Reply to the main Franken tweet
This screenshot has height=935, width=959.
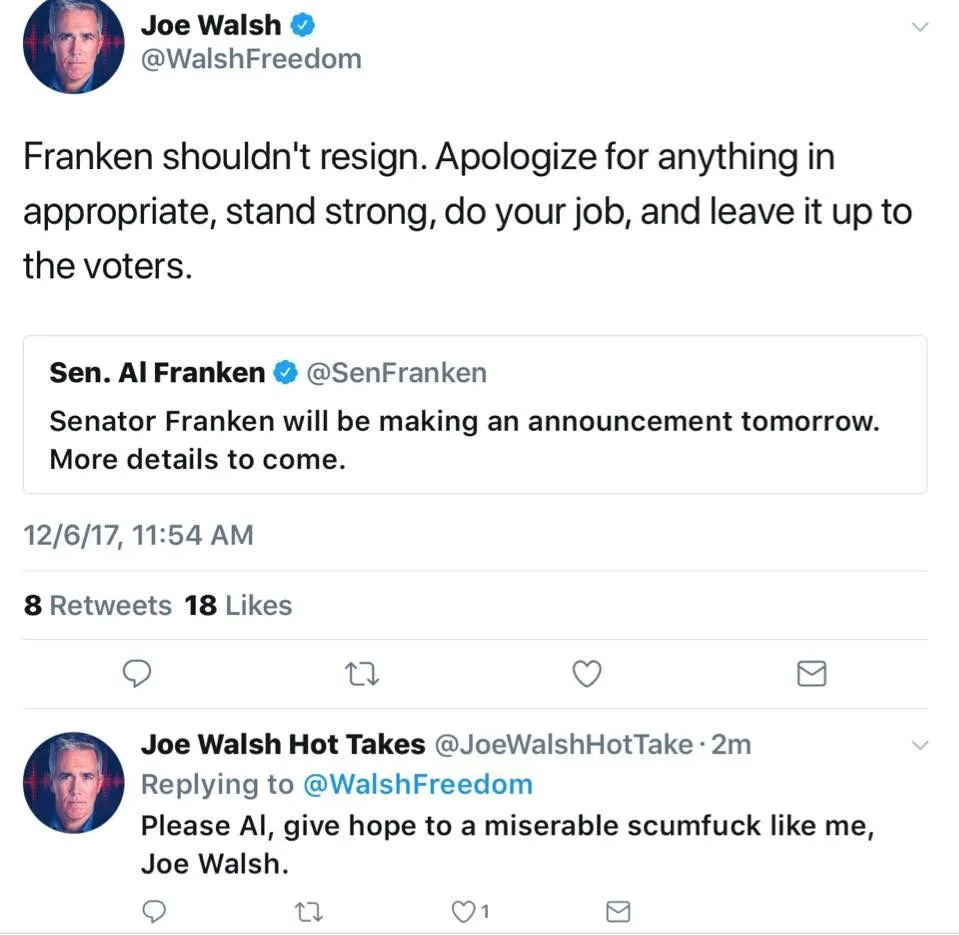[137, 676]
